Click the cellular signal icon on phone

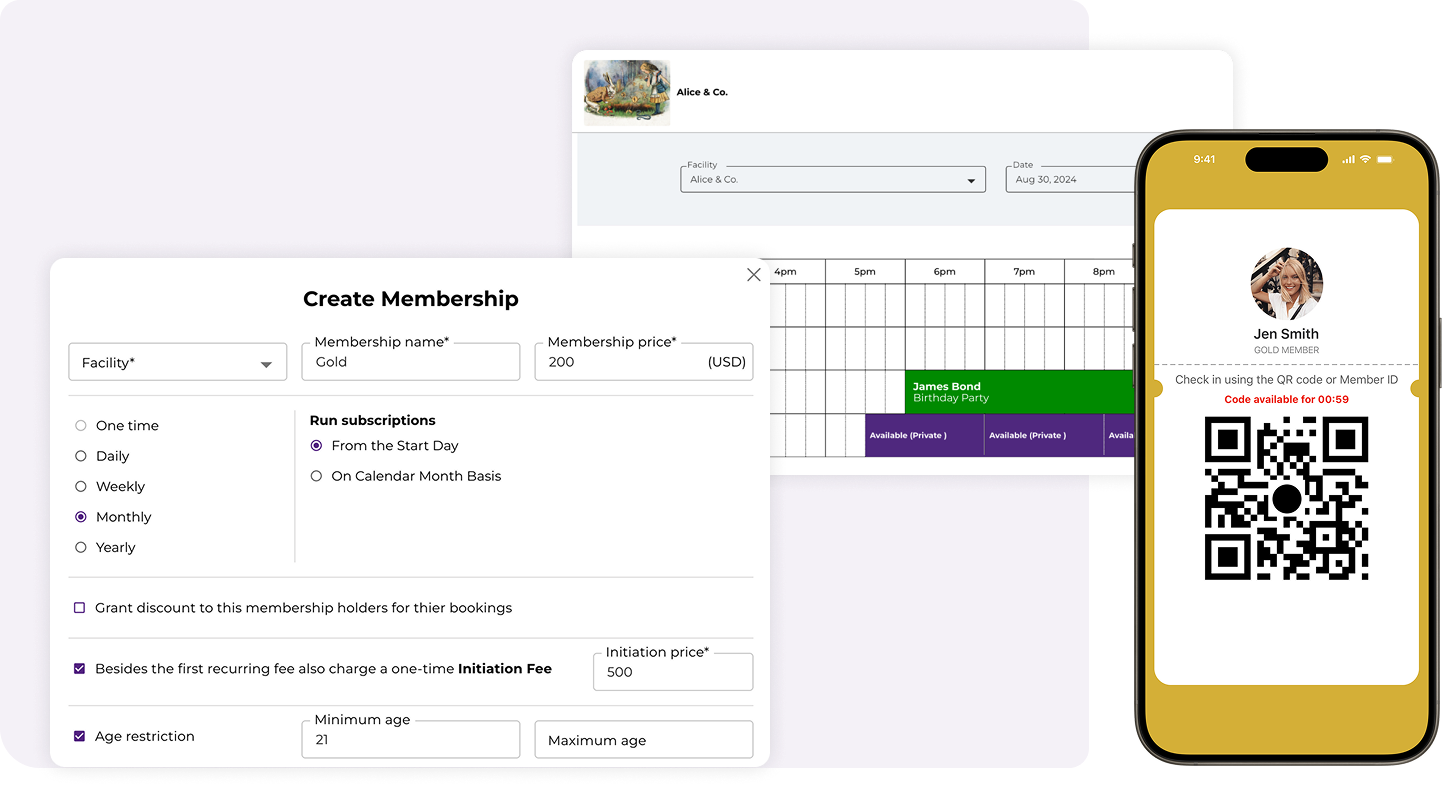1348,159
